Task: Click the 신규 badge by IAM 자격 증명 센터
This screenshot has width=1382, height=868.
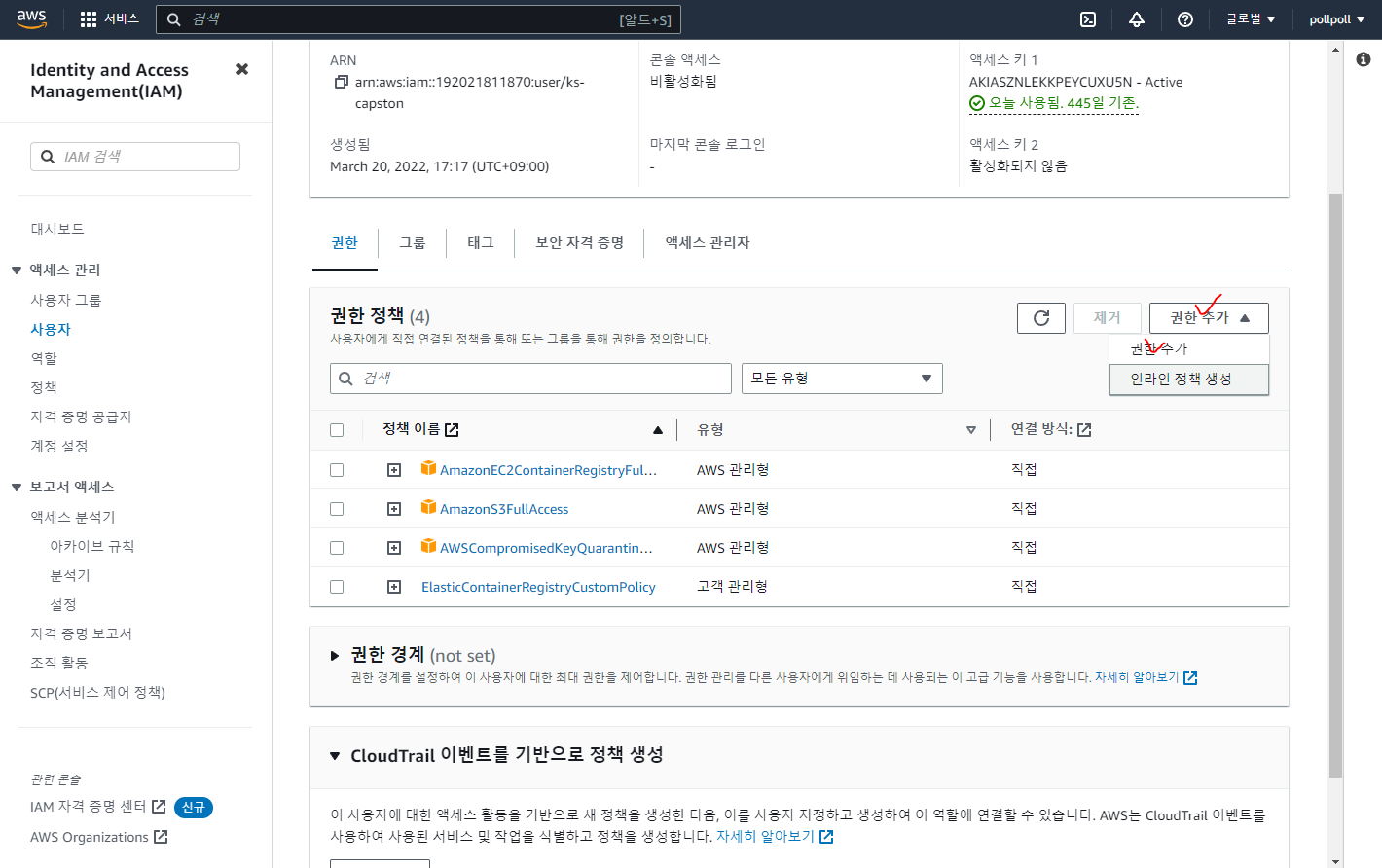Action: coord(194,808)
